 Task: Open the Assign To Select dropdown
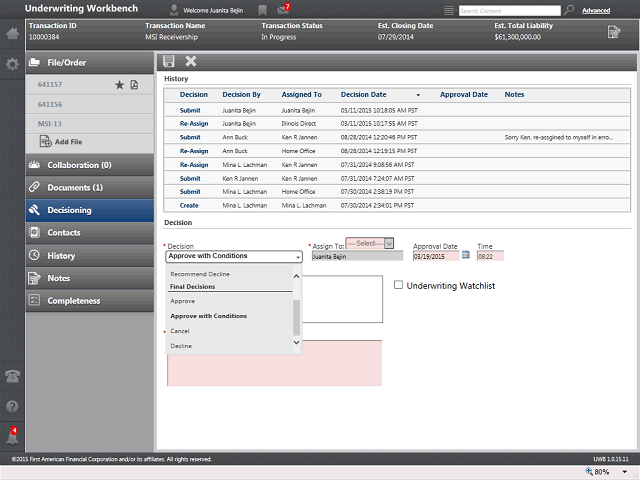[x=370, y=244]
